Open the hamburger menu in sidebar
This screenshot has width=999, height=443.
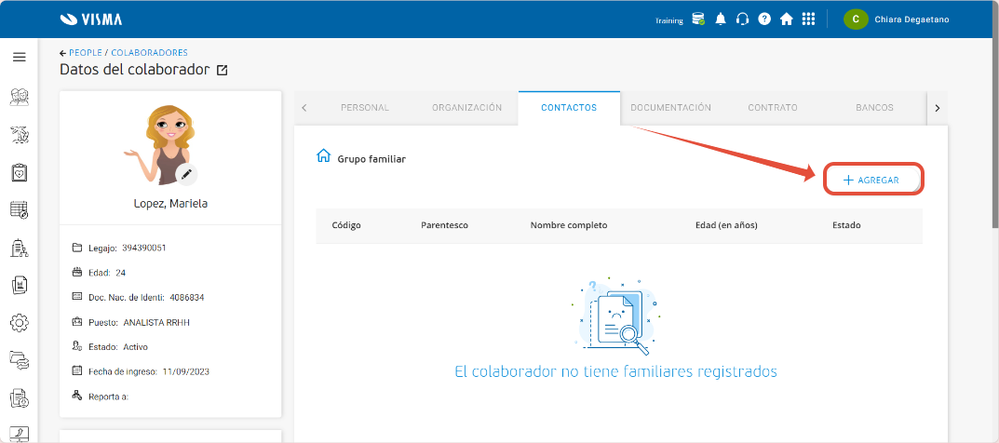[x=19, y=57]
